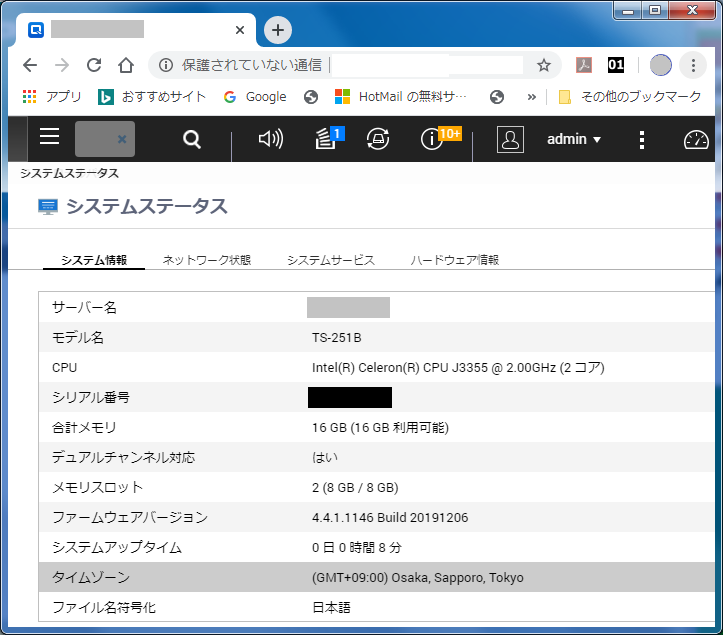Image resolution: width=723 pixels, height=635 pixels.
Task: Click ファイル名符号化 label
Action: 104,607
